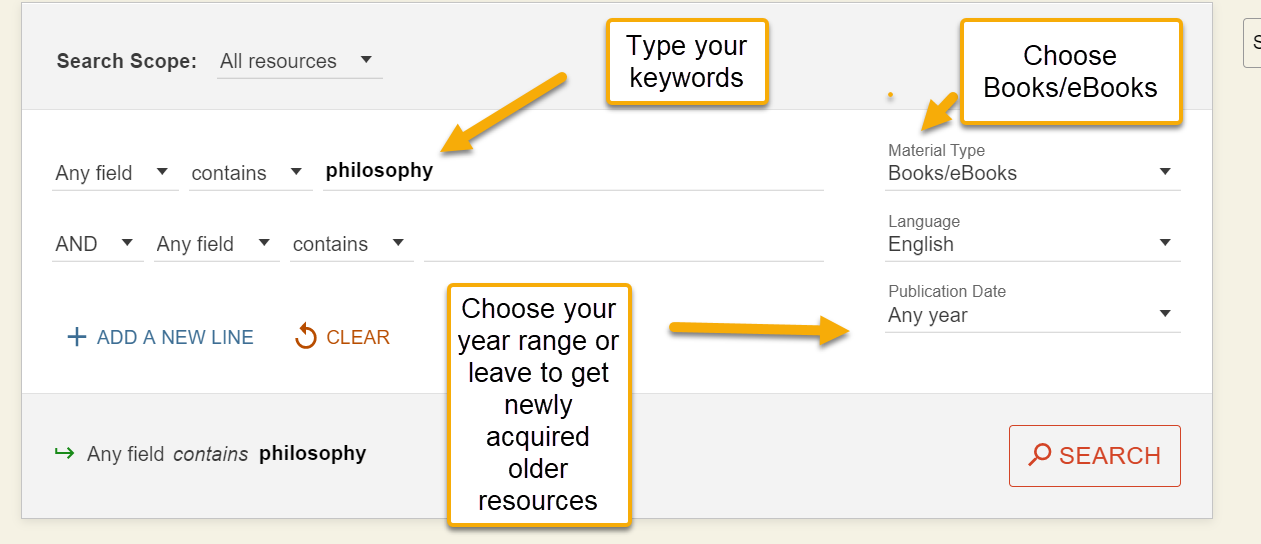Click the Search Scope dropdown arrow
This screenshot has height=544, width=1261.
(x=365, y=60)
